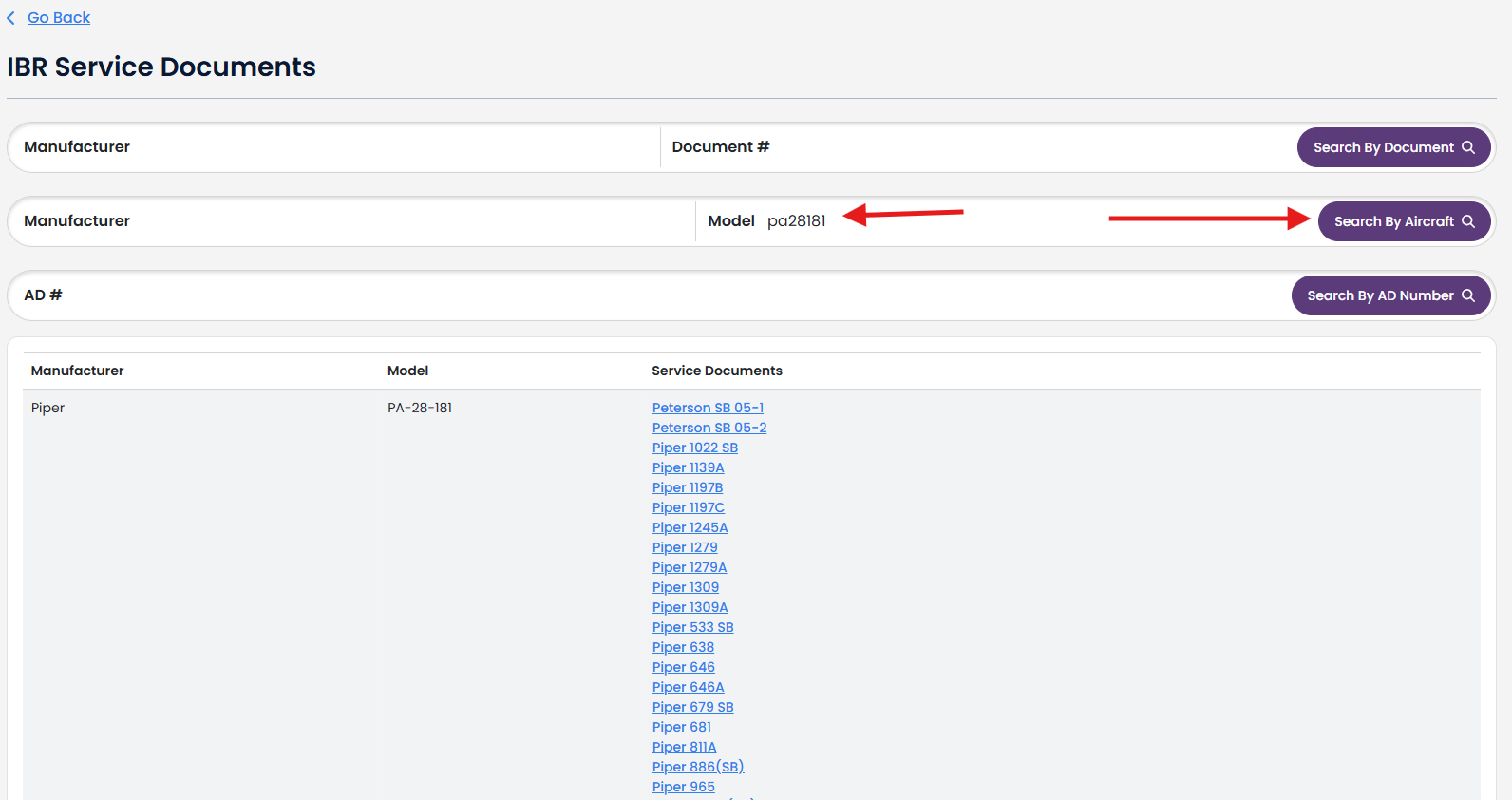Open Piper 1279A document link
The image size is (1512, 800).
[x=690, y=567]
